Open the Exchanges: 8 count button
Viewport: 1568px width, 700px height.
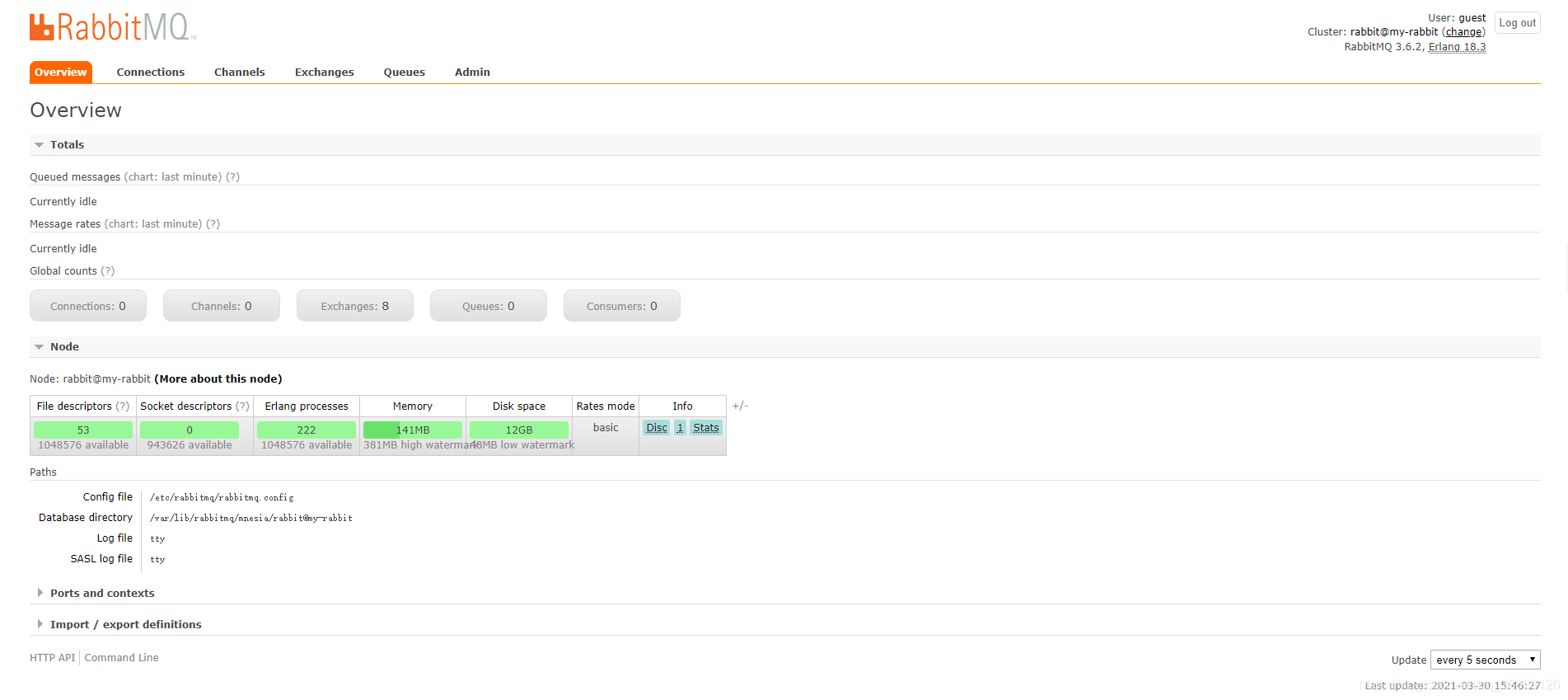pos(355,306)
